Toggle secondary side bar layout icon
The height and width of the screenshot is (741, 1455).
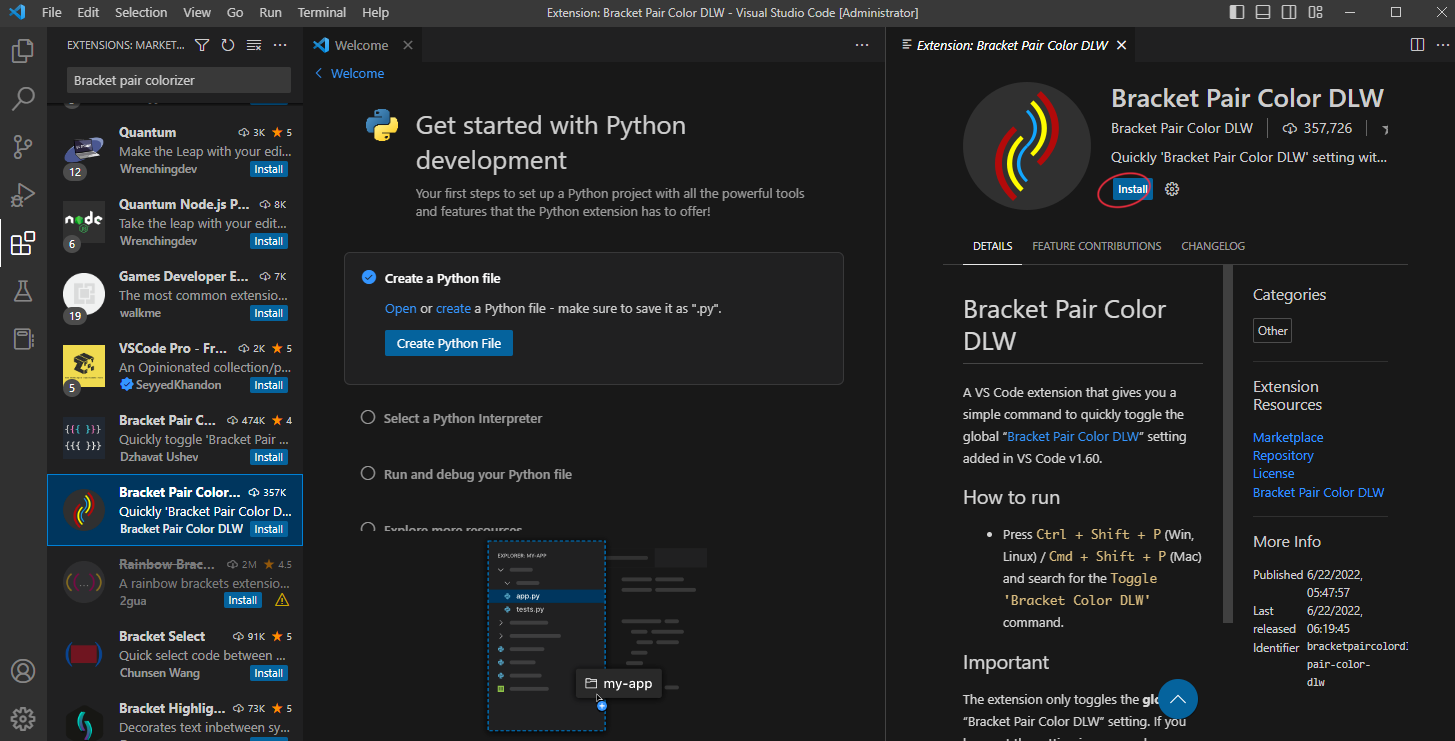click(1289, 13)
